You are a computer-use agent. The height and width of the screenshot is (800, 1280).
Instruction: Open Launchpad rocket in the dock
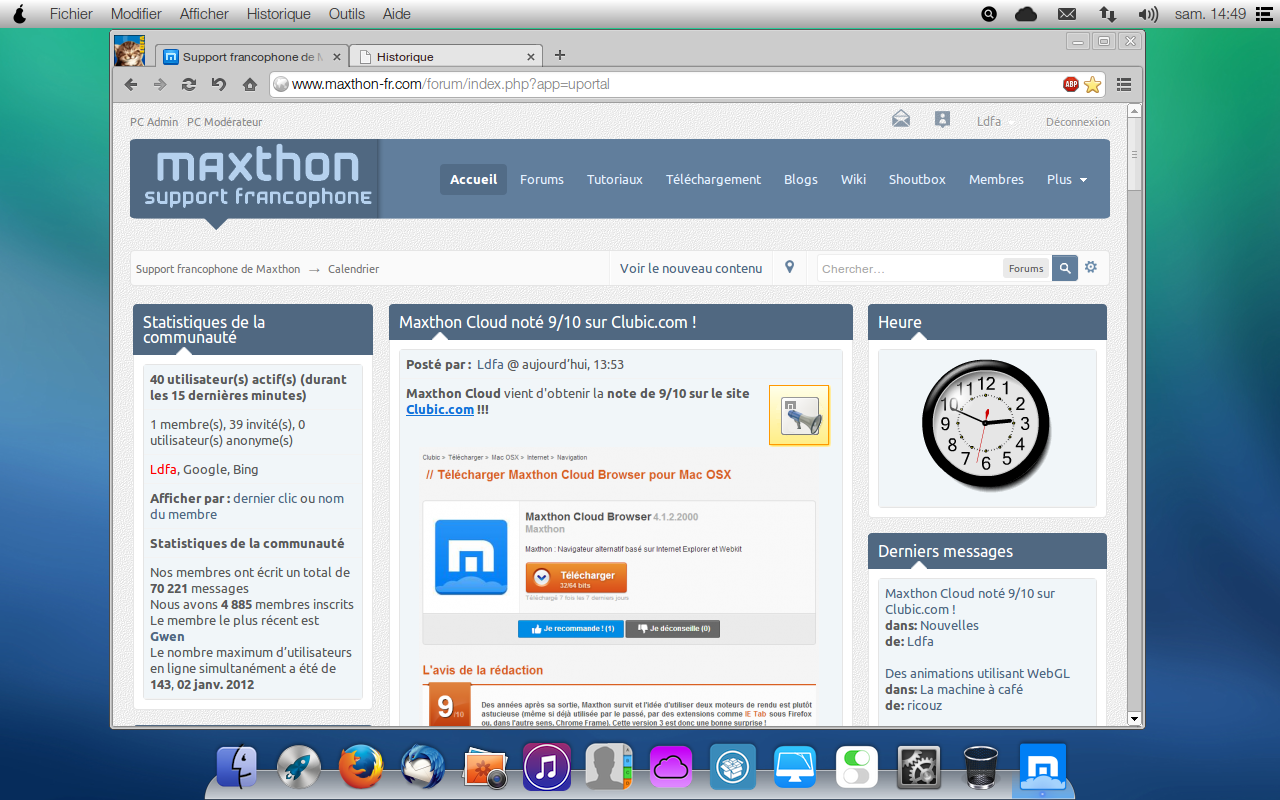[299, 768]
